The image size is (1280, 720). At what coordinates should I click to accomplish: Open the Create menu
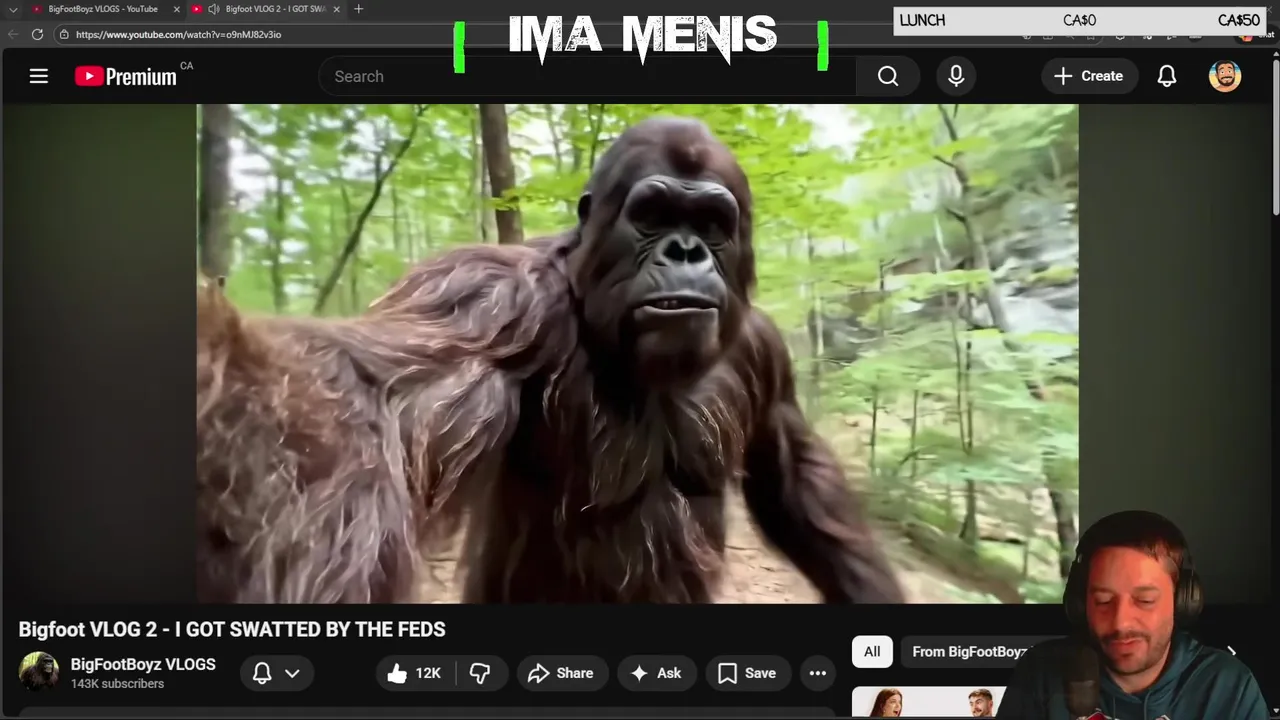click(x=1089, y=76)
